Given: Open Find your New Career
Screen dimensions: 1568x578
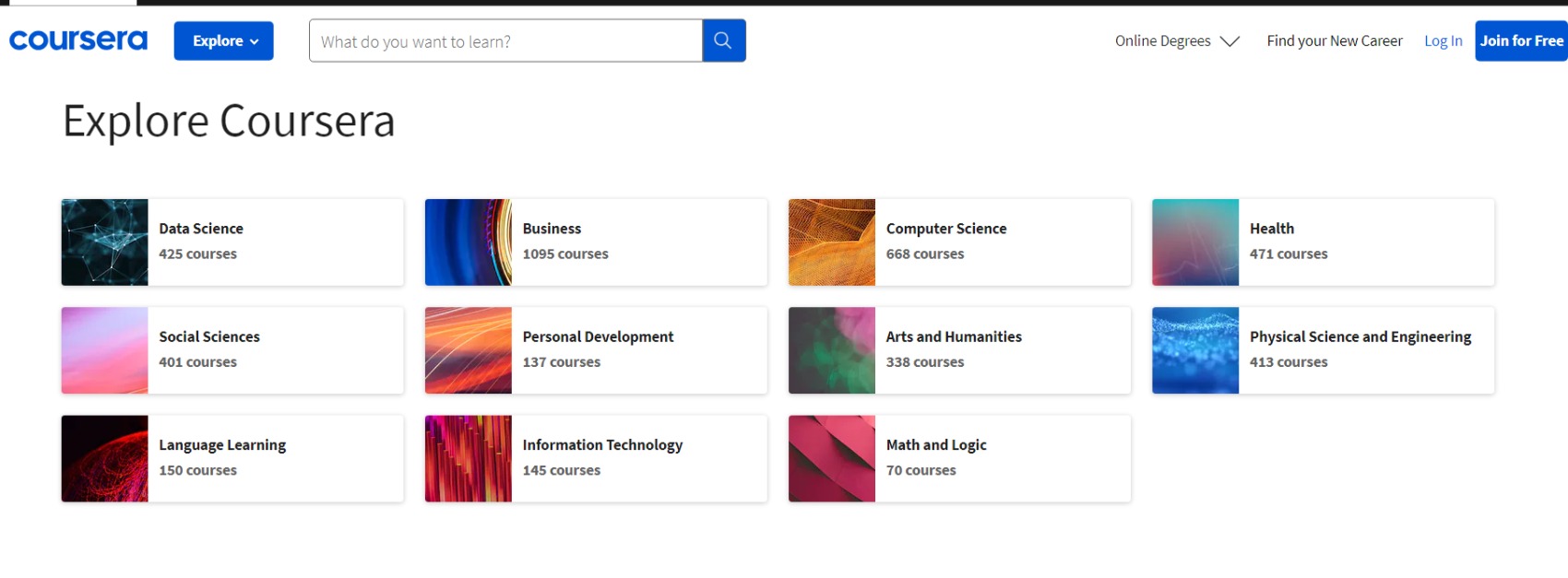Looking at the screenshot, I should coord(1334,41).
